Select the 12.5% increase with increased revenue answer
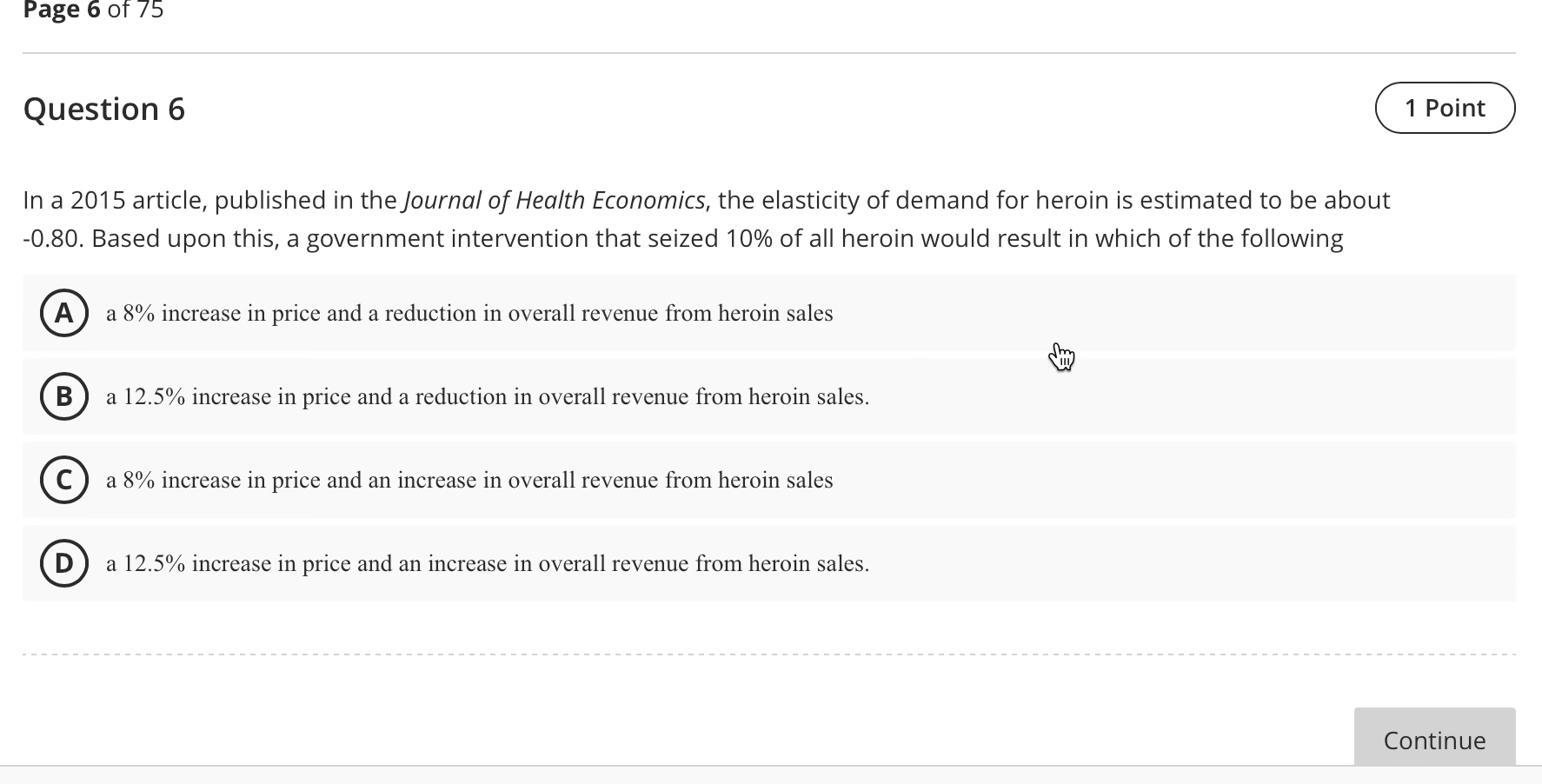 coord(487,563)
